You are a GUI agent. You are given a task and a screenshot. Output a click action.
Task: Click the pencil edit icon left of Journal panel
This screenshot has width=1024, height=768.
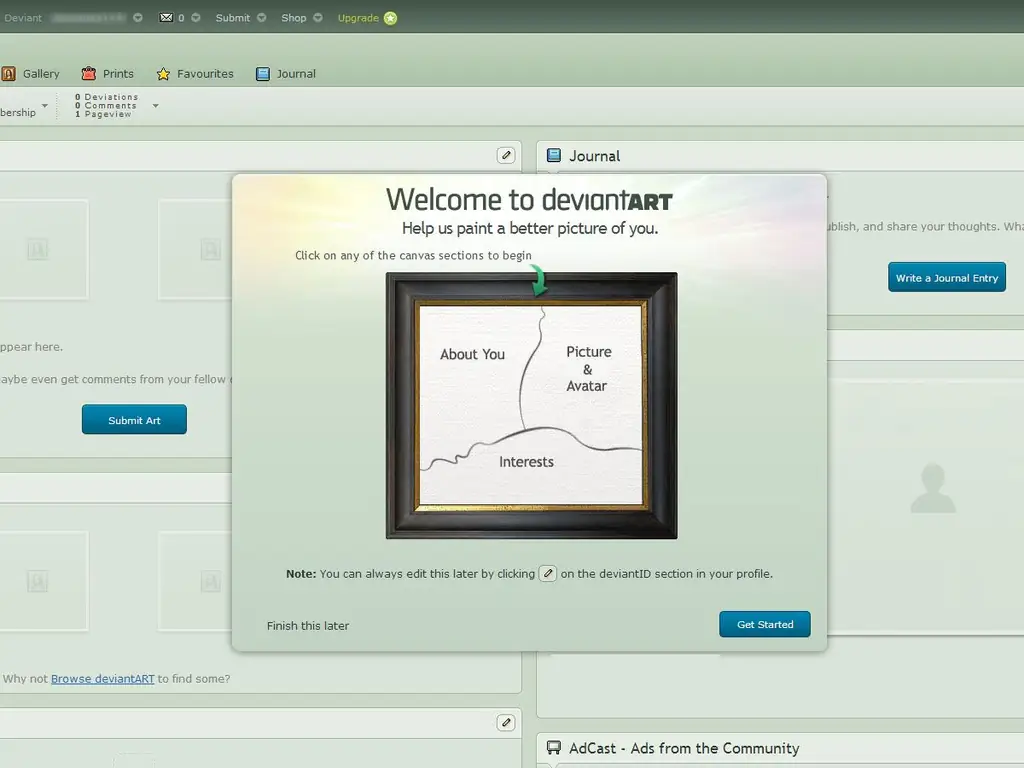tap(505, 155)
